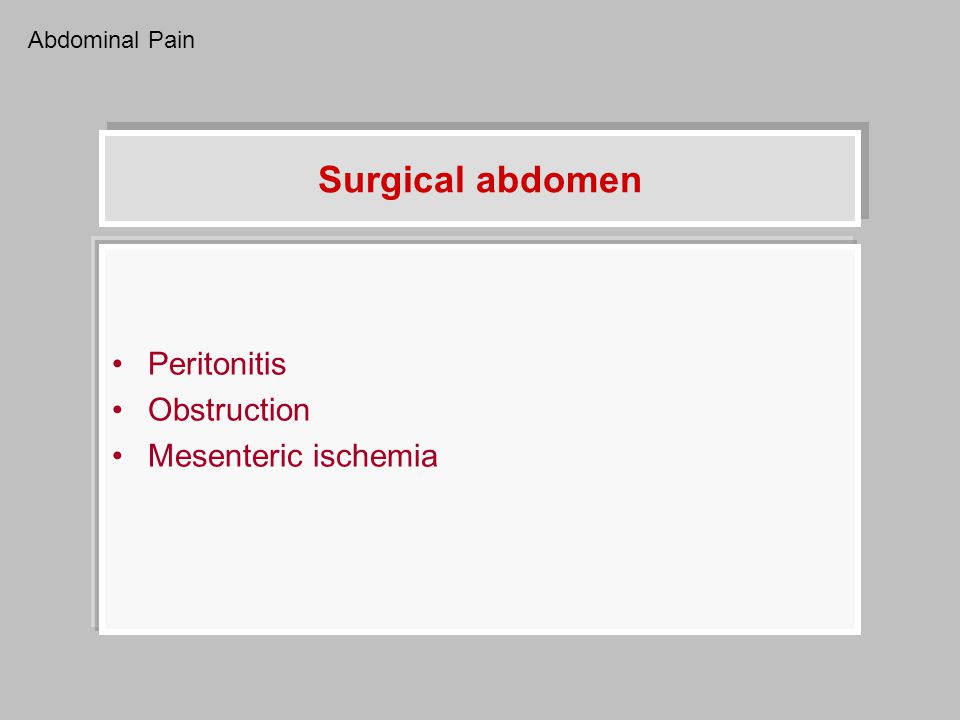
Task: Click the title box left of "Surgical"
Action: (x=208, y=179)
